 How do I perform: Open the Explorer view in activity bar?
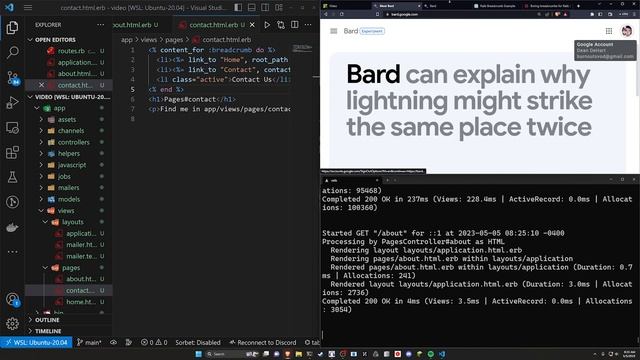12,27
